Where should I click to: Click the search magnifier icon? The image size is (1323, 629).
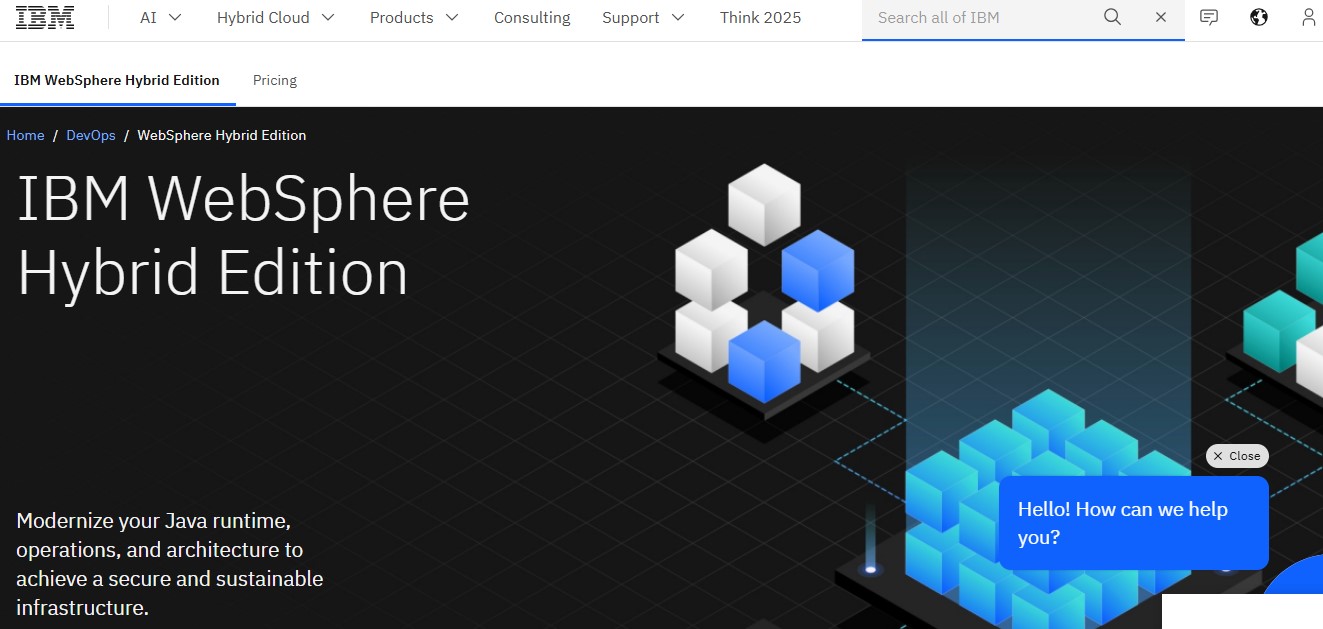click(1112, 17)
